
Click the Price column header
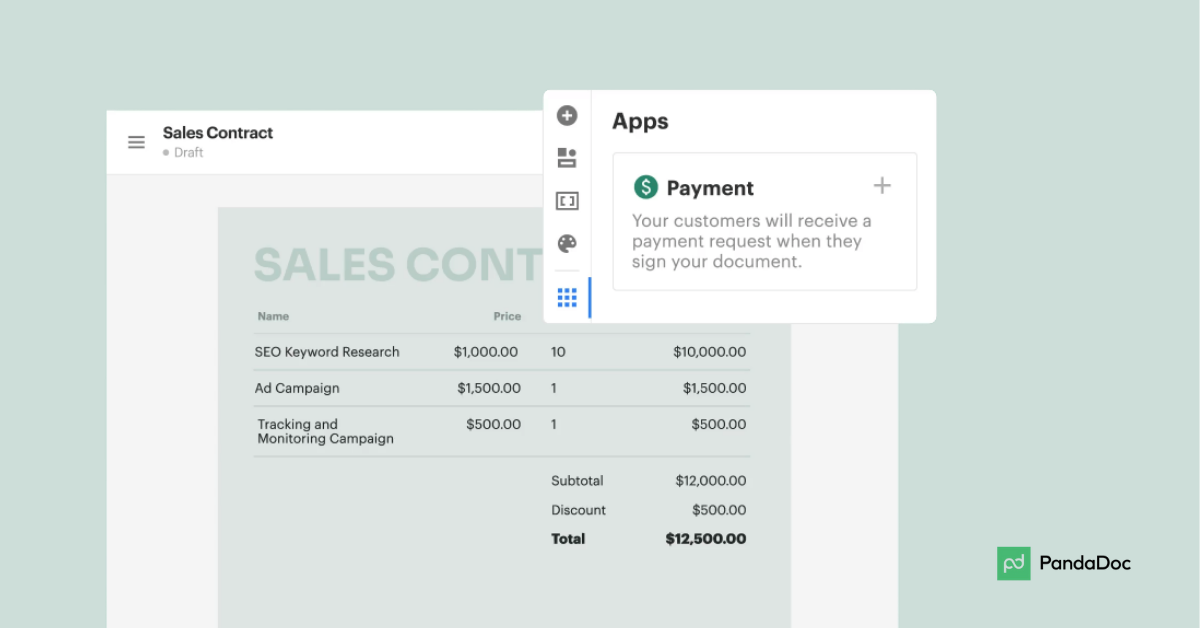[x=507, y=316]
